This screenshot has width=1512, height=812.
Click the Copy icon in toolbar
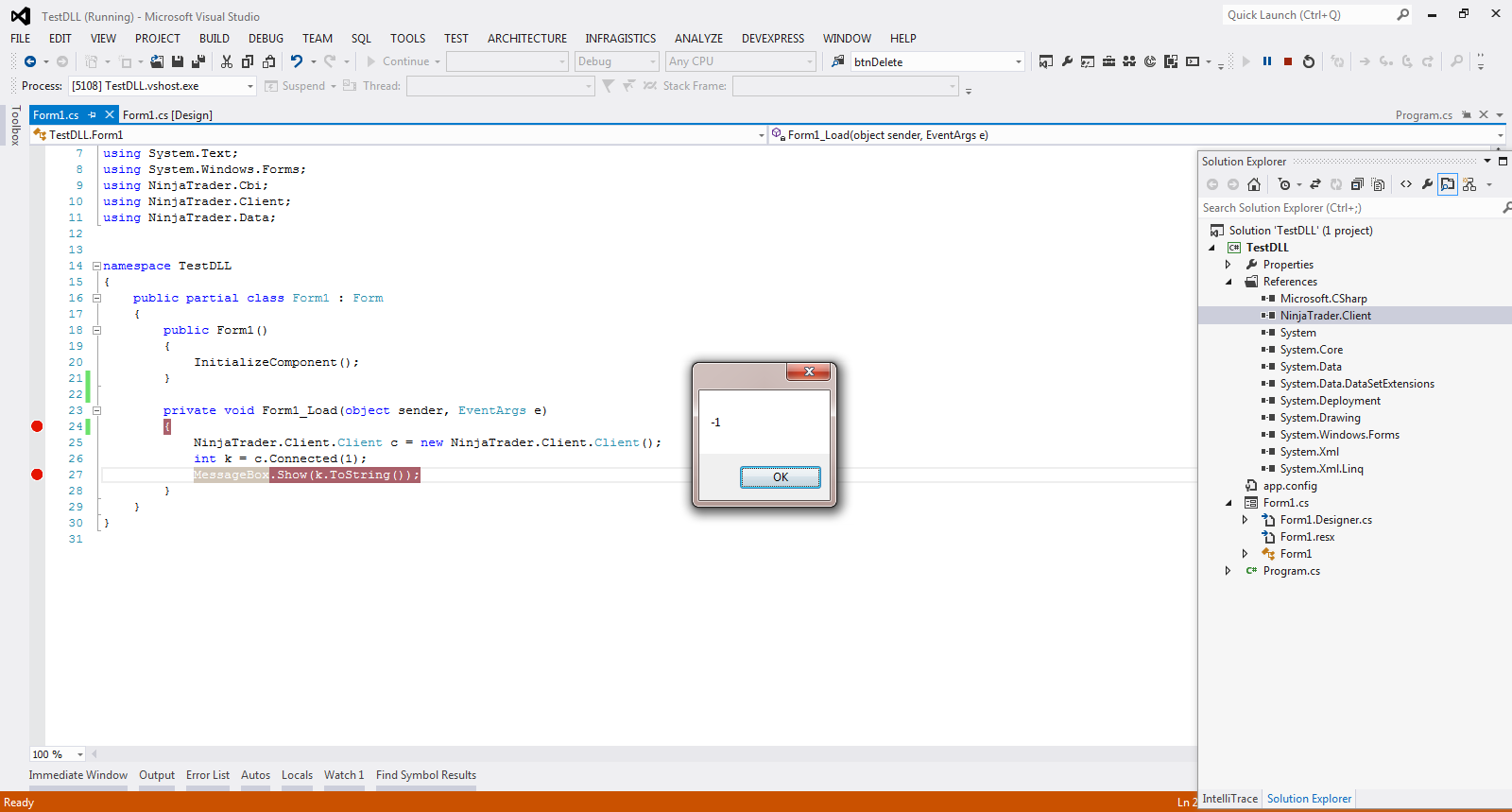coord(248,61)
